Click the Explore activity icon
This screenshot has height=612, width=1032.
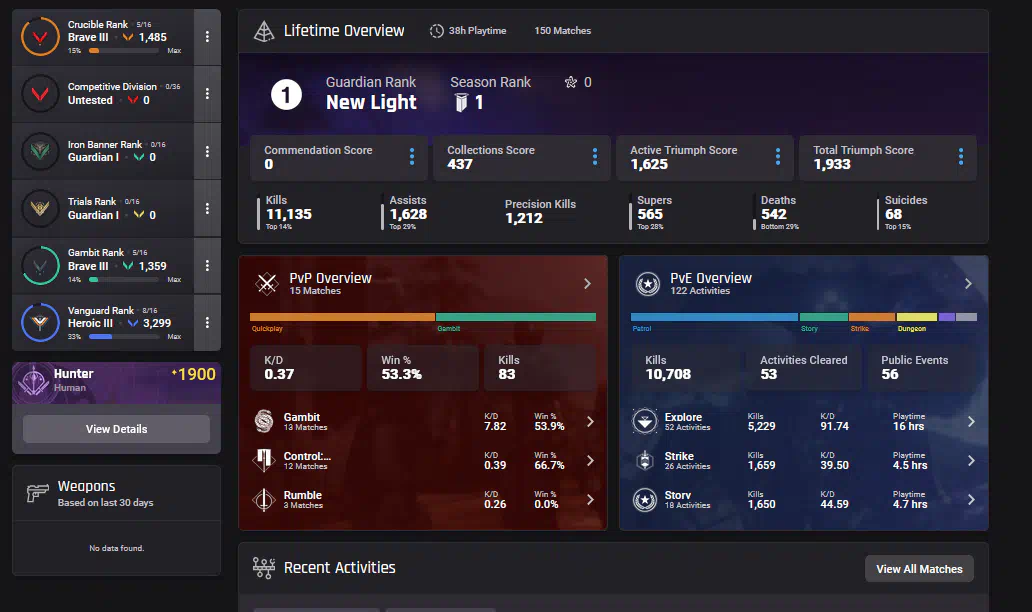(645, 421)
